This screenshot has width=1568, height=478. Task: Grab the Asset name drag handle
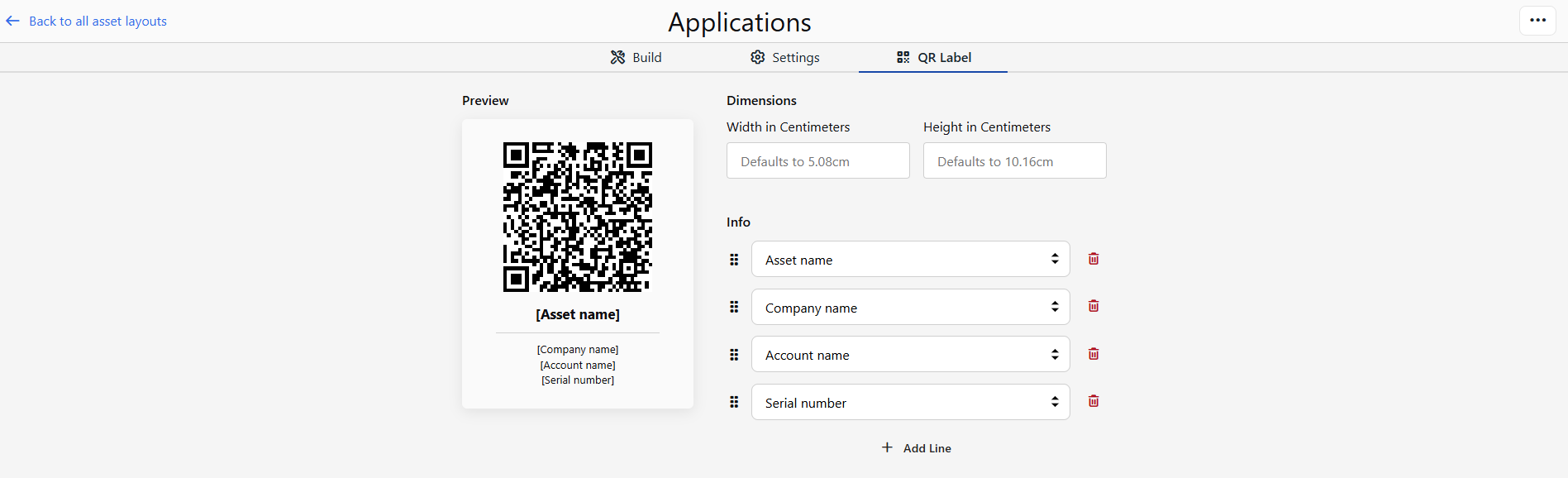tap(734, 260)
